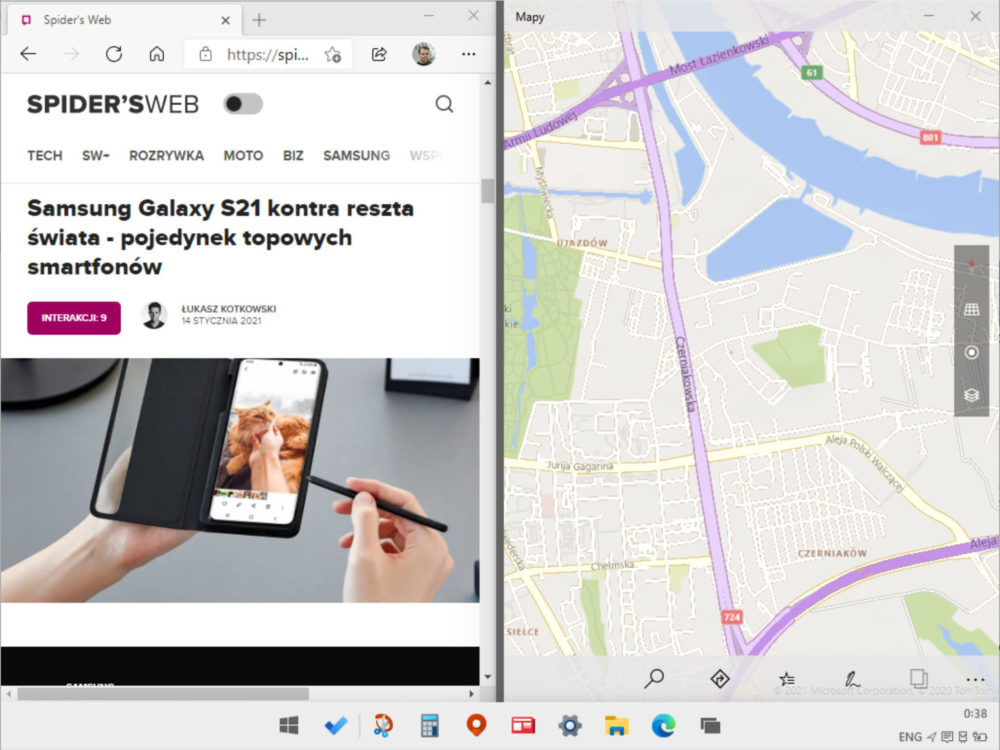This screenshot has width=1000, height=750.
Task: Rotate map to north with compass
Action: [971, 267]
